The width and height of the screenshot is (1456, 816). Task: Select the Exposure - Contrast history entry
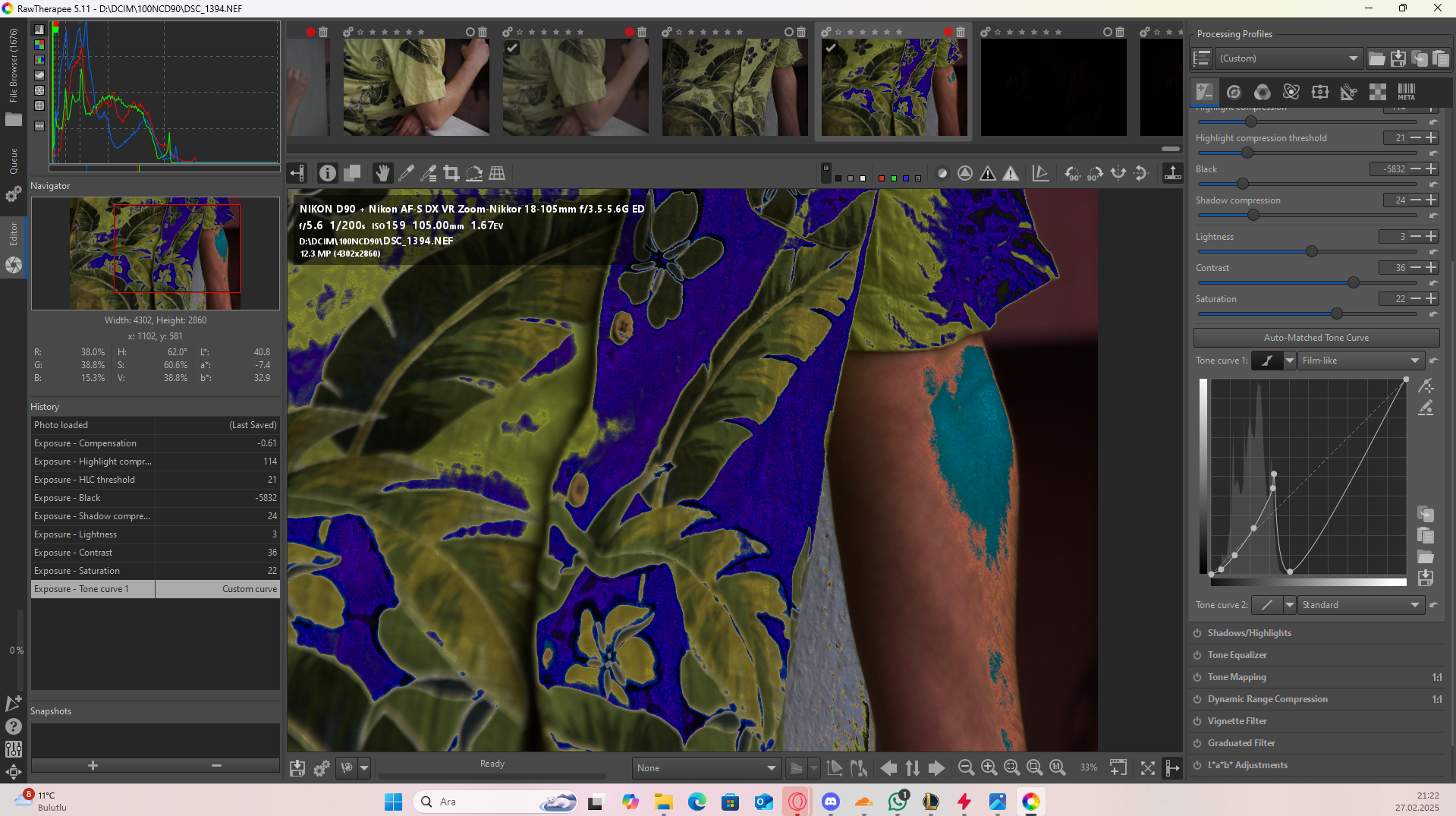(155, 553)
